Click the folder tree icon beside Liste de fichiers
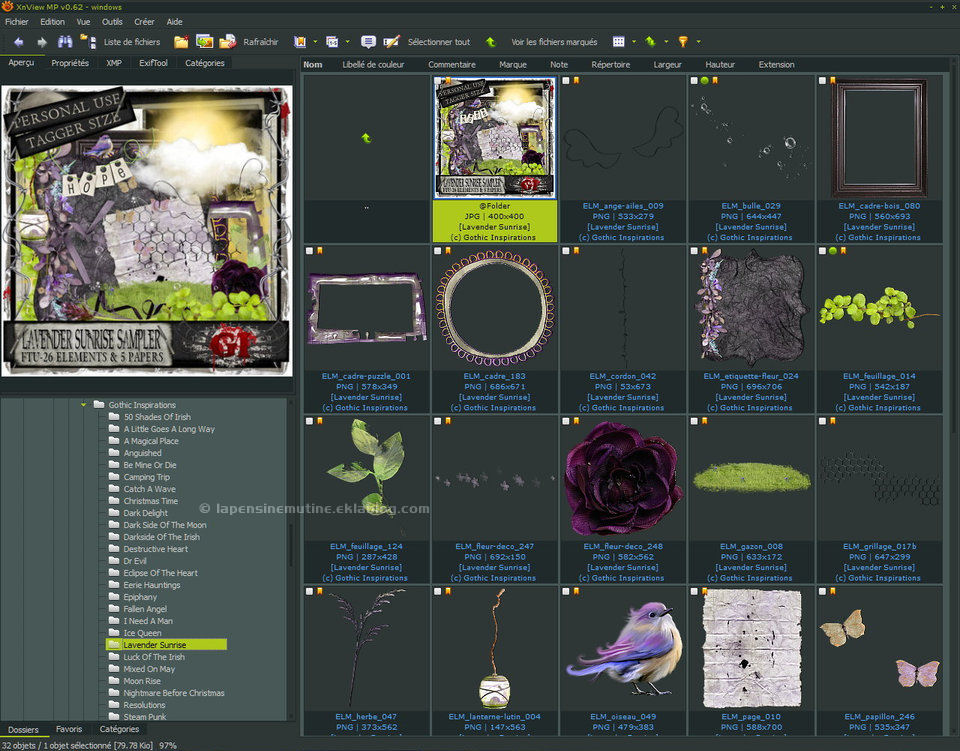 pyautogui.click(x=88, y=42)
